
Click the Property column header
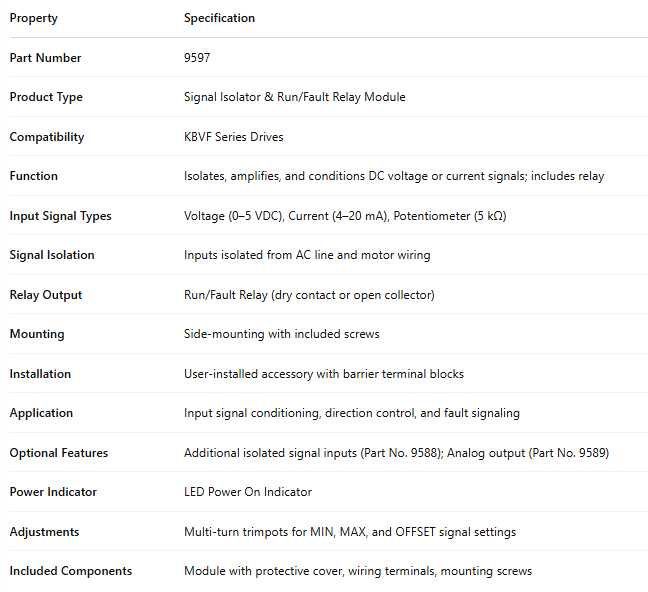click(34, 18)
